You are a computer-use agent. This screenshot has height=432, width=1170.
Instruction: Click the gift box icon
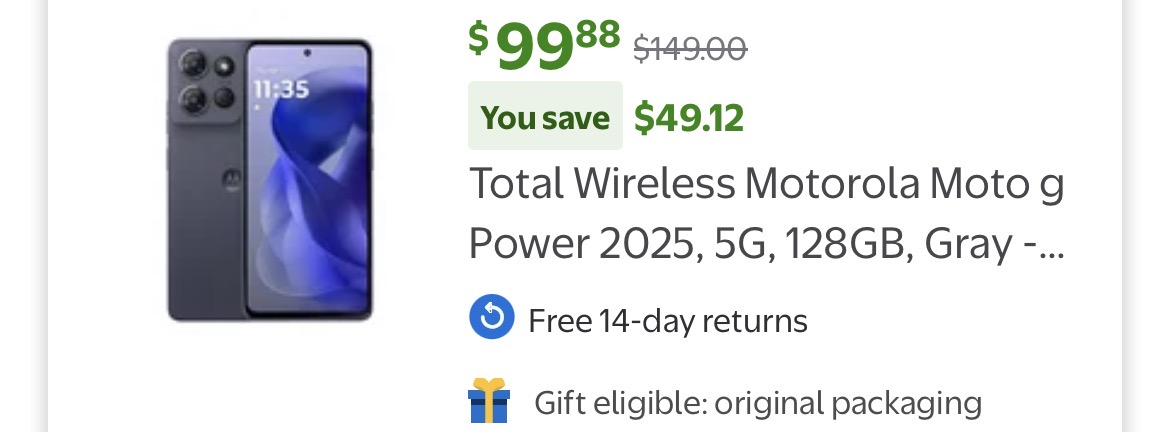click(x=489, y=400)
